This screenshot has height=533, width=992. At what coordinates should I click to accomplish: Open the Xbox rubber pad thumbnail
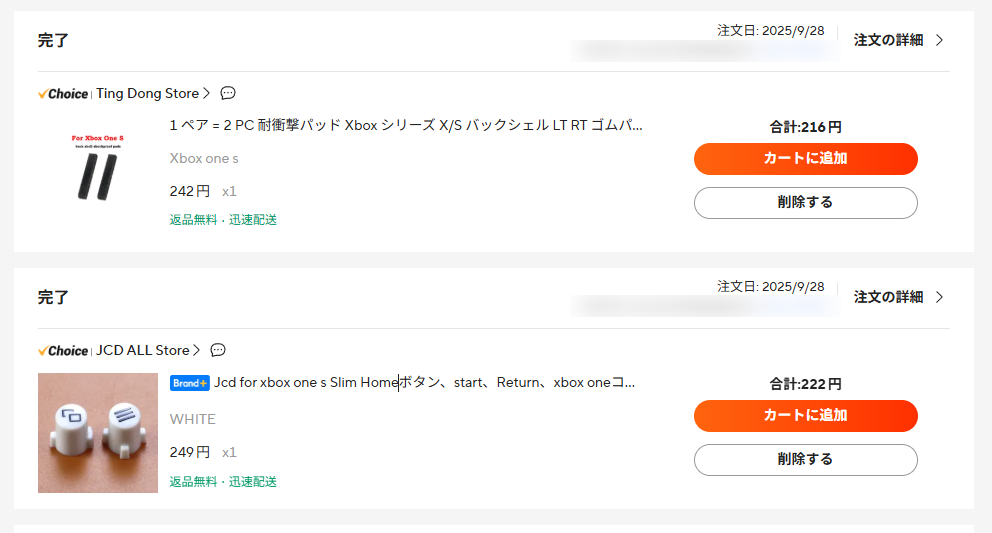pos(97,169)
